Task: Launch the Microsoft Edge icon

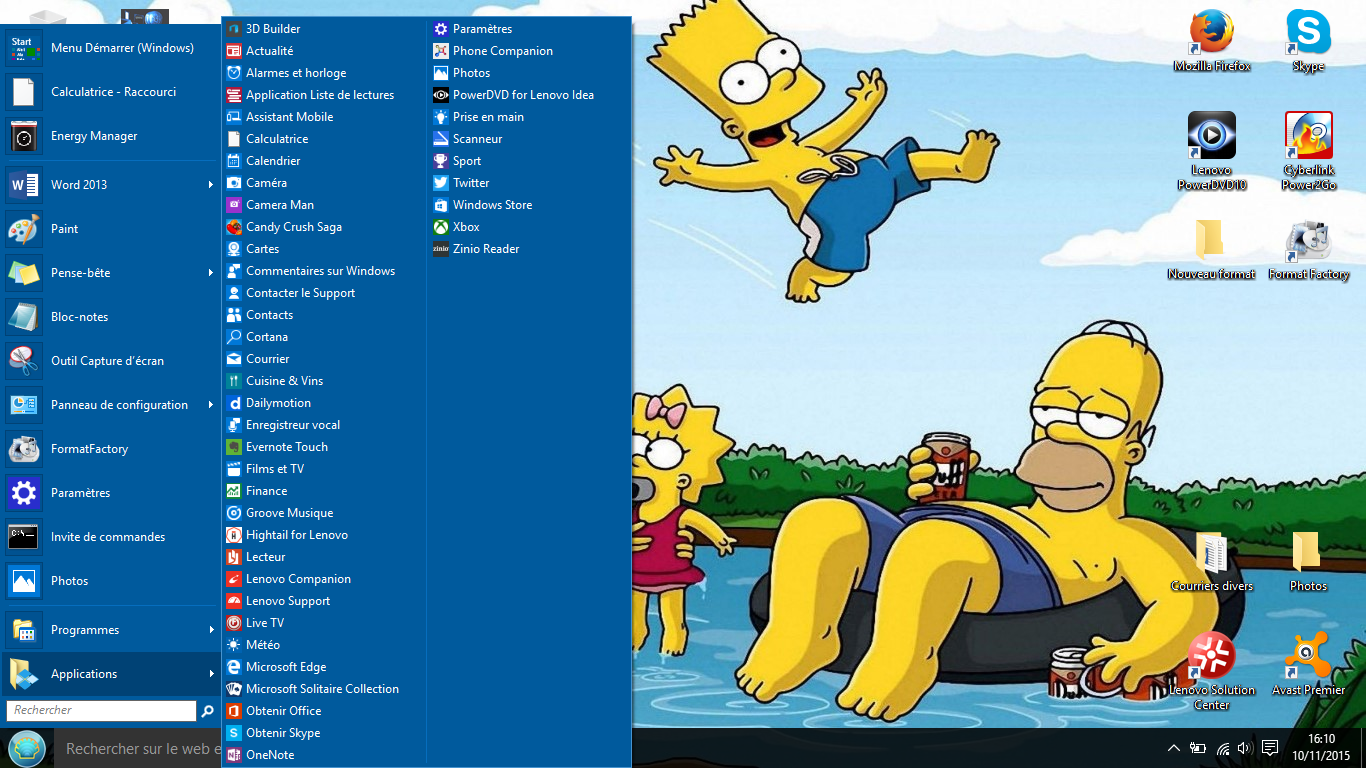Action: point(234,667)
